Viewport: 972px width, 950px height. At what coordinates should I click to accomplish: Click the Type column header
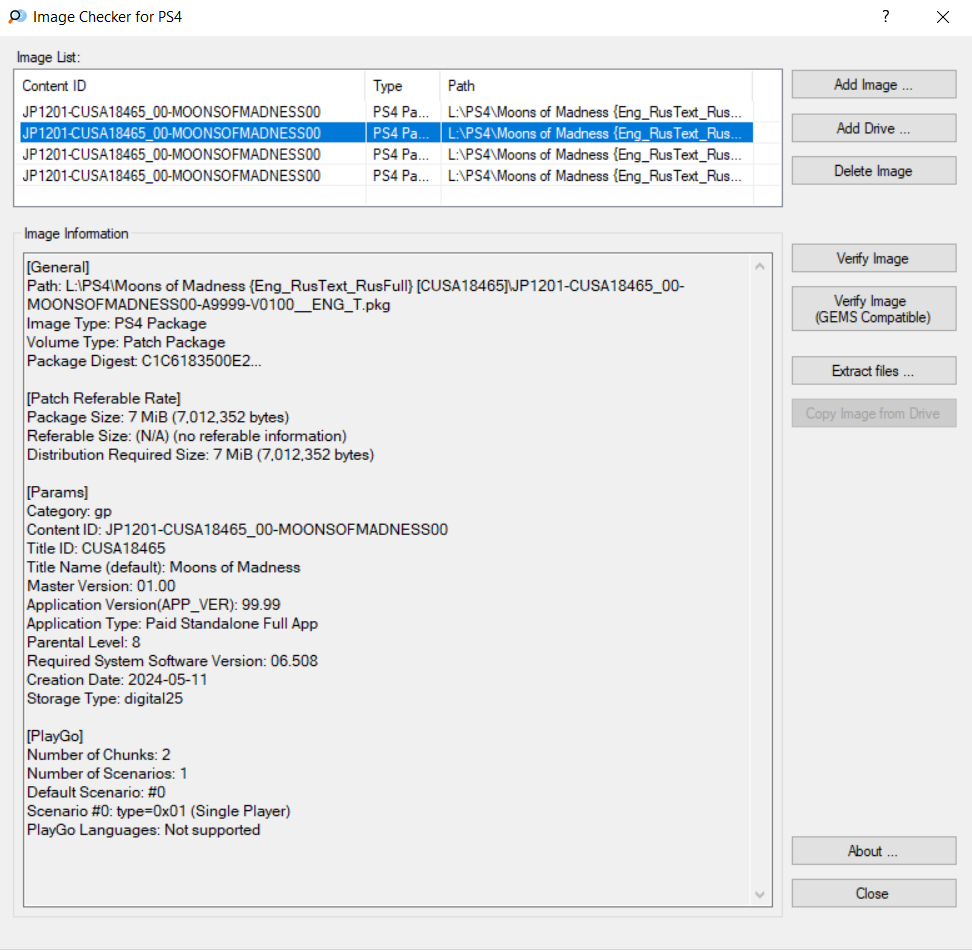[x=402, y=86]
